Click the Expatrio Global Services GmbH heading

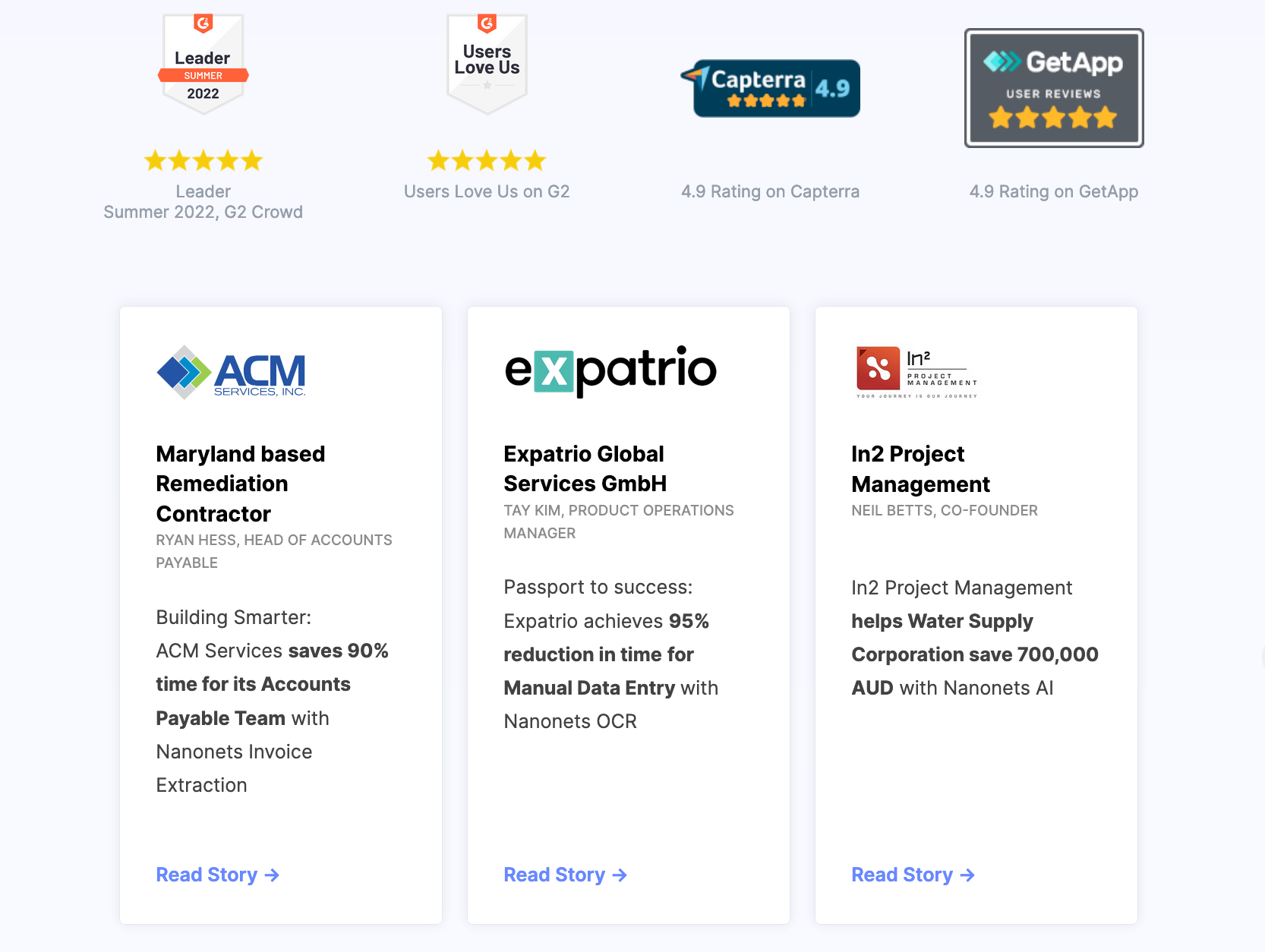click(x=585, y=468)
